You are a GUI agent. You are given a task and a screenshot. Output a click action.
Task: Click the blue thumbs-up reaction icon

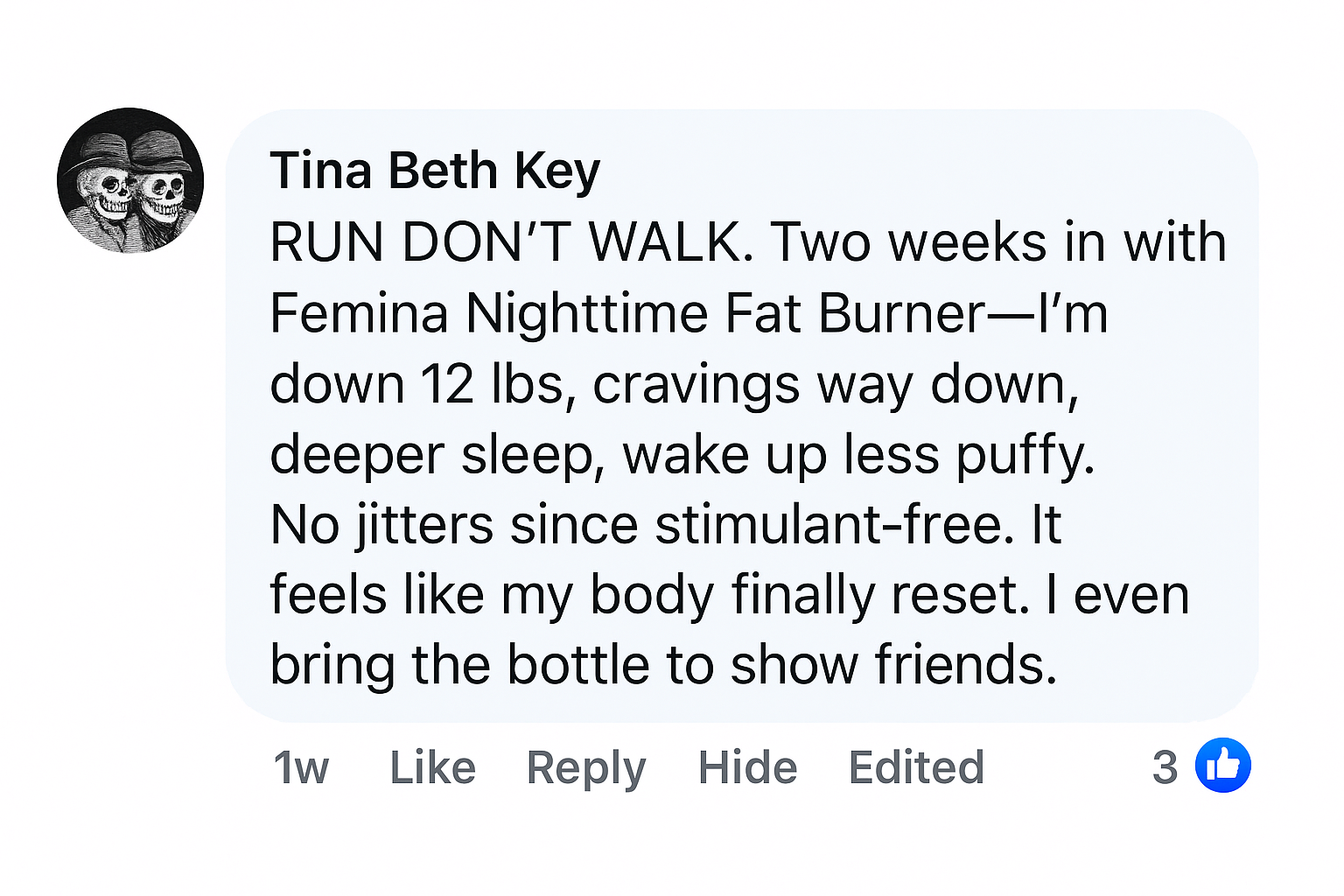point(1222,766)
